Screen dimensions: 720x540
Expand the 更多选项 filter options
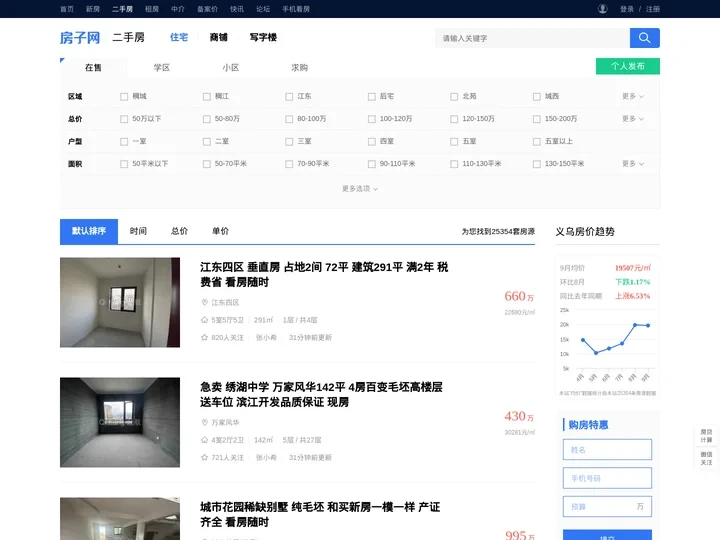click(360, 189)
